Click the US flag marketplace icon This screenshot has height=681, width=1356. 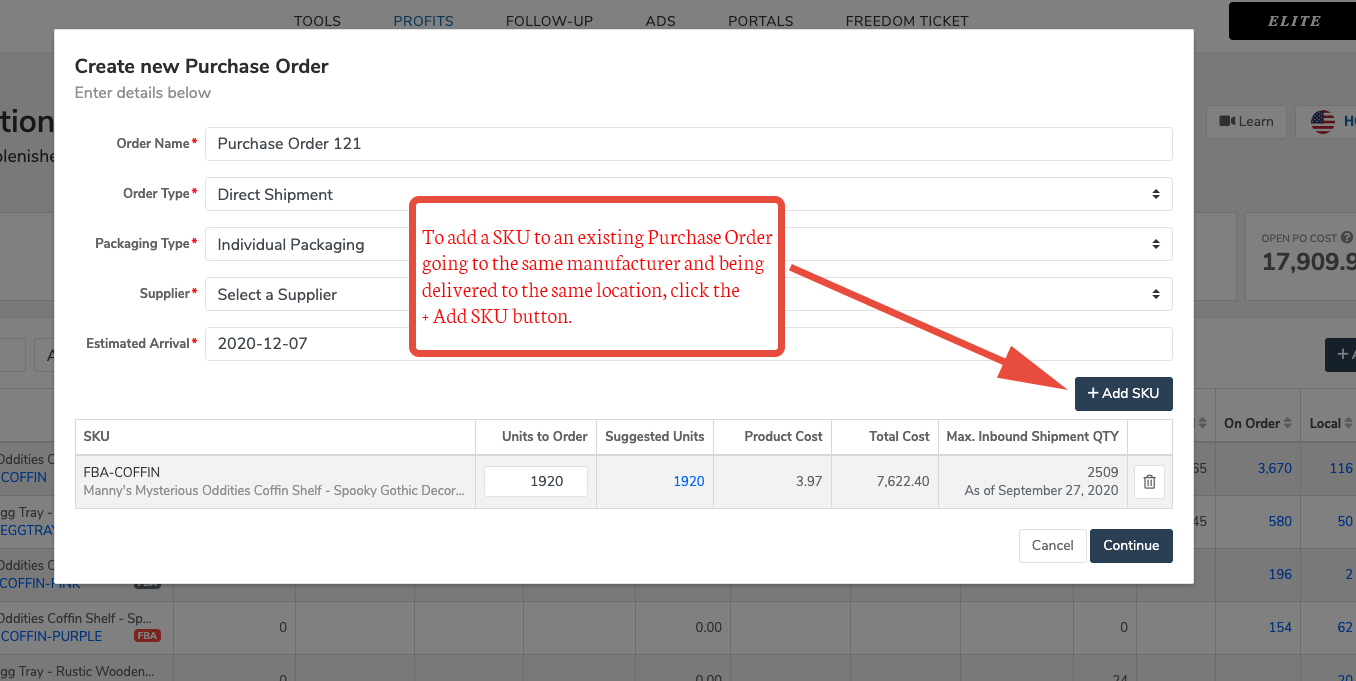pos(1323,121)
